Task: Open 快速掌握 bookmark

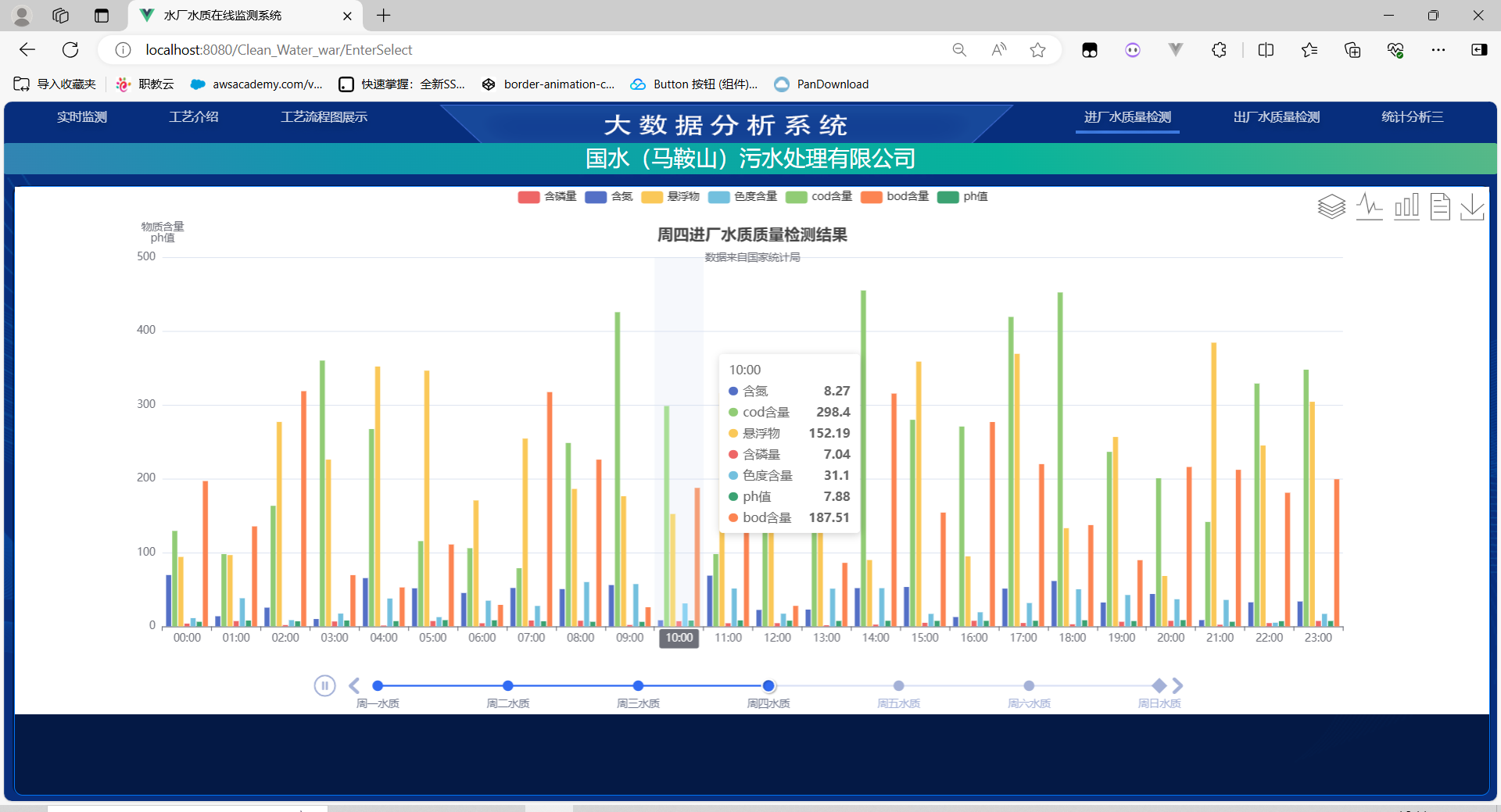Action: point(402,84)
